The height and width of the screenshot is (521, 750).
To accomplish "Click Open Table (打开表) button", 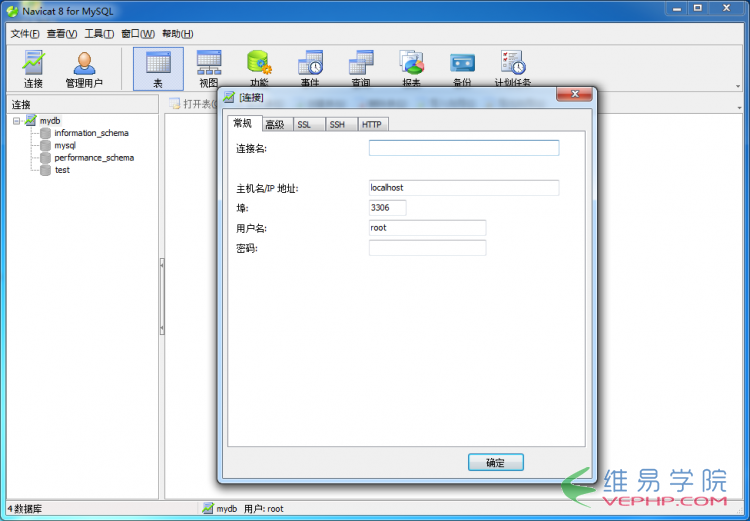I will (194, 104).
